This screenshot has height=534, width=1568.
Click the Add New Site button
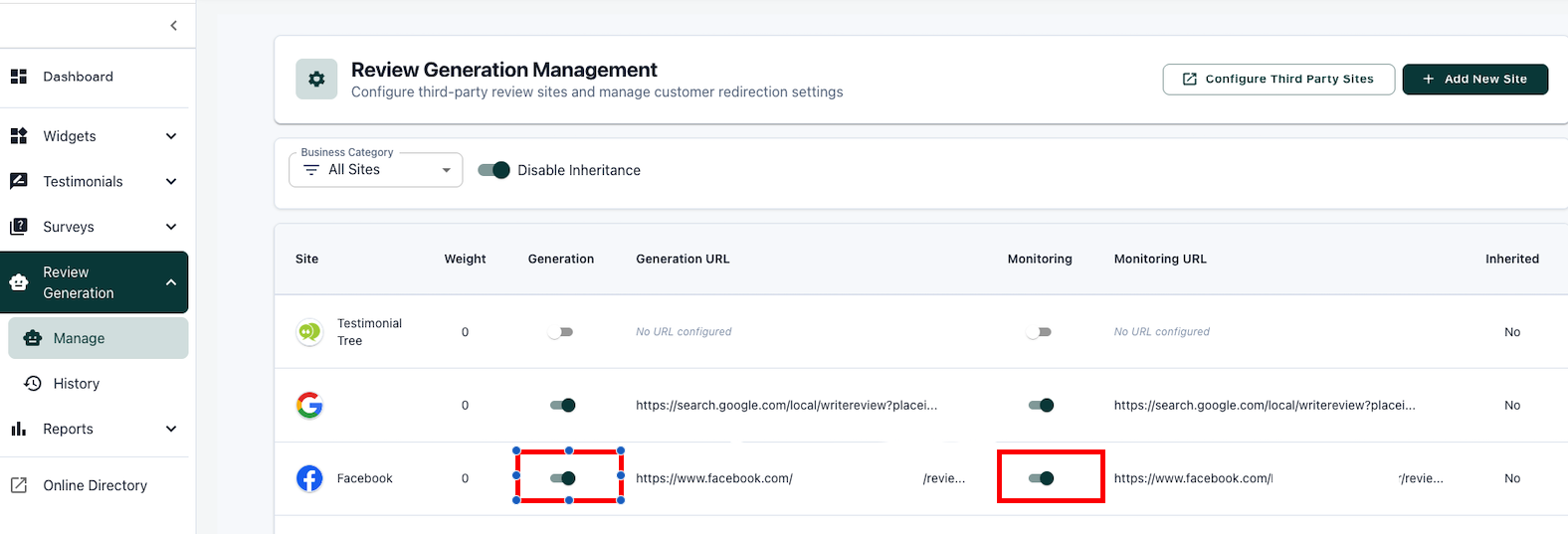(x=1474, y=80)
